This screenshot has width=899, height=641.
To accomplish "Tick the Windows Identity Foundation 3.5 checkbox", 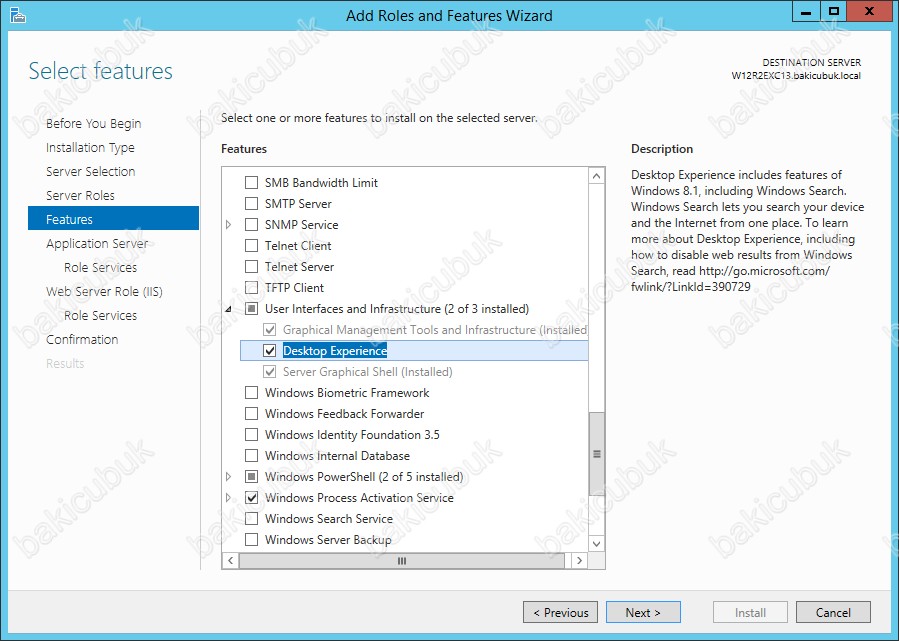I will coord(251,435).
